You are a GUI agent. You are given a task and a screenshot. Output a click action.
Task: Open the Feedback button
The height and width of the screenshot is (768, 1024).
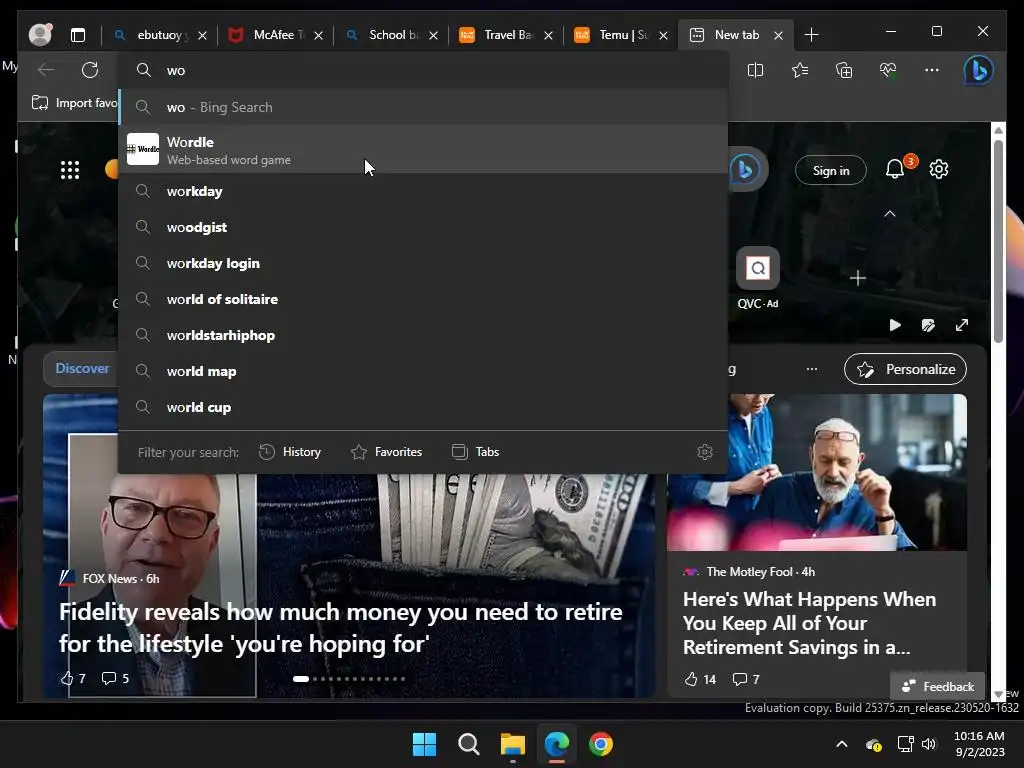(937, 686)
